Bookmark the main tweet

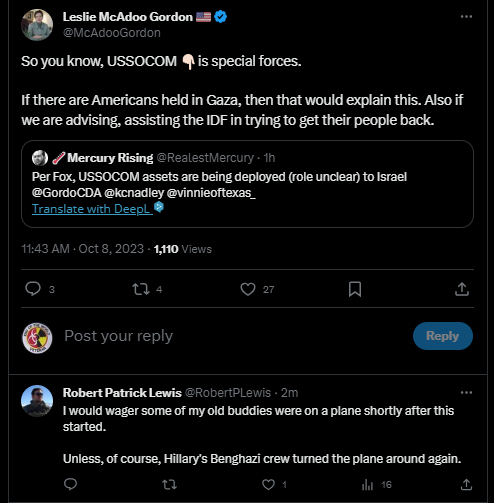pos(355,289)
